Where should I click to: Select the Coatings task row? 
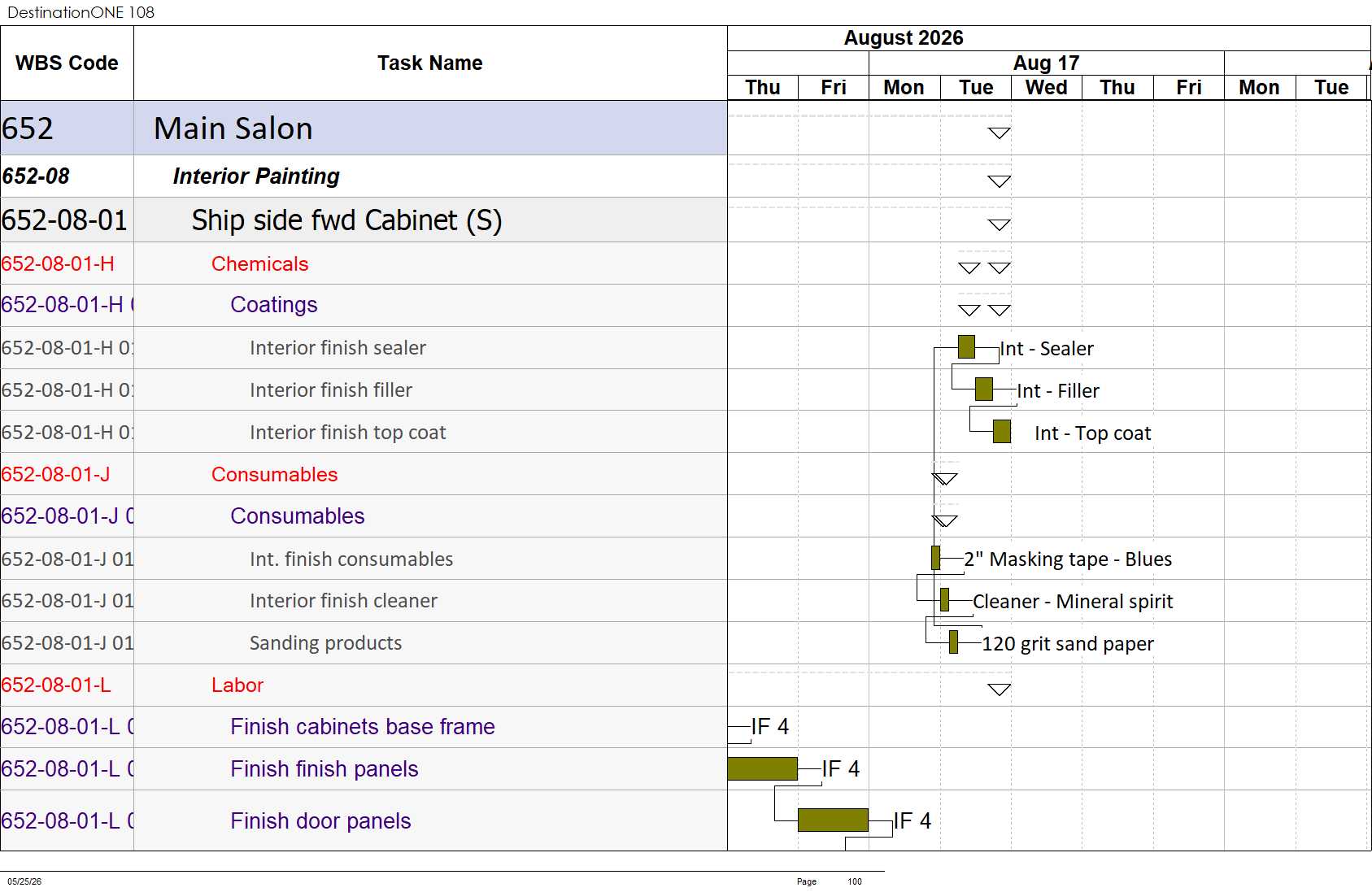click(364, 305)
